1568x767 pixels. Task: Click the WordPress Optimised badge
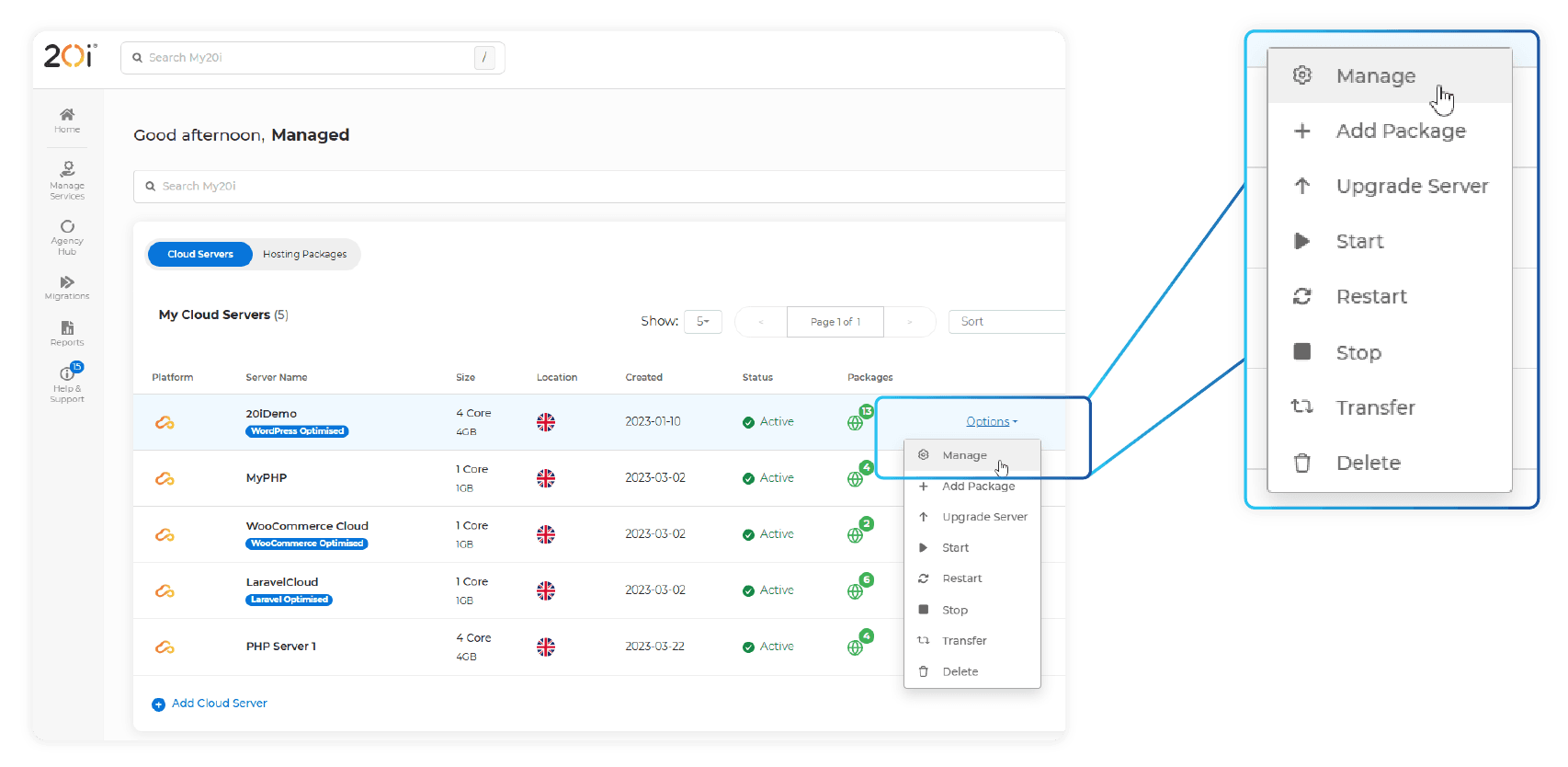297,431
